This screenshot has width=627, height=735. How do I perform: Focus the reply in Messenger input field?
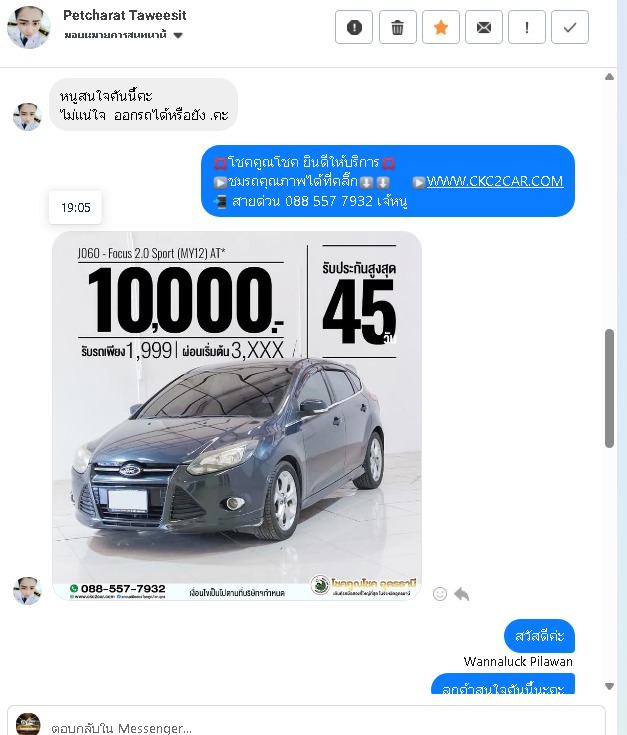(x=323, y=728)
